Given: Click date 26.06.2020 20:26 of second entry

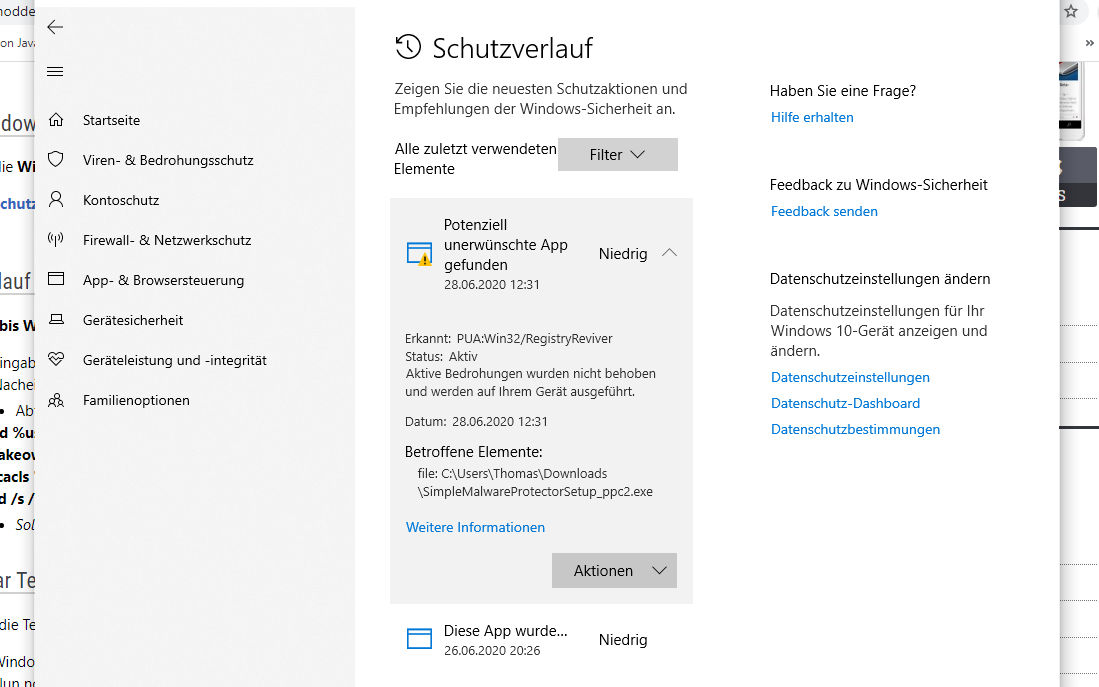Looking at the screenshot, I should tap(492, 651).
